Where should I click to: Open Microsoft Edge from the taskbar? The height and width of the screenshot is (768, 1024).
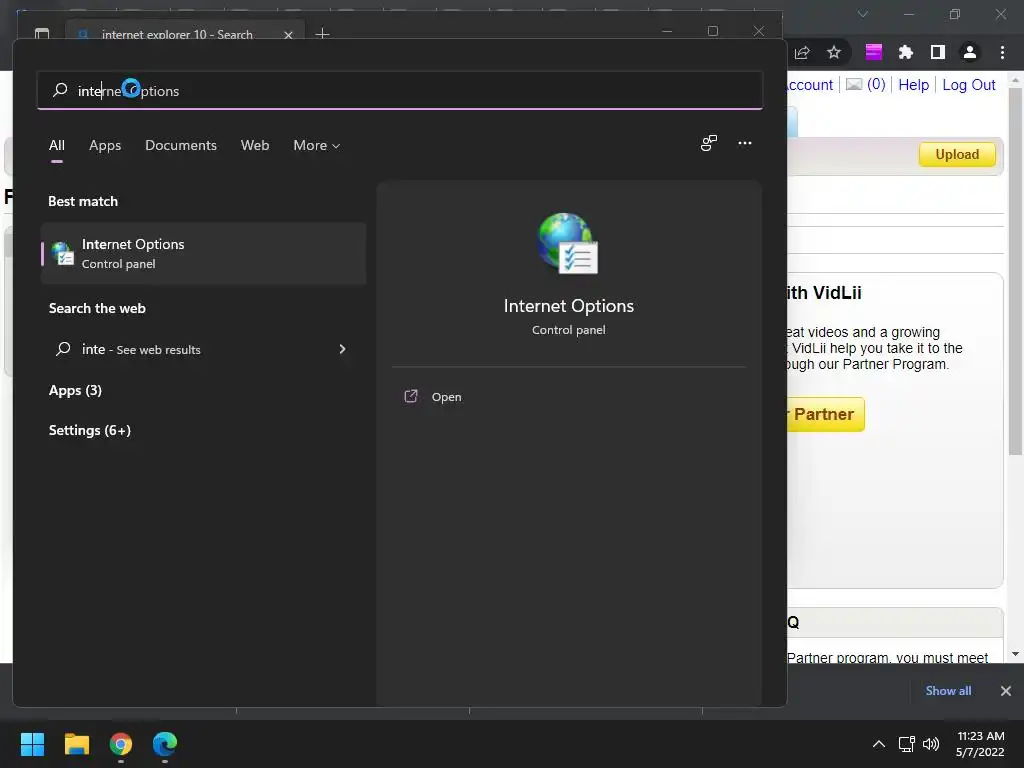(165, 744)
